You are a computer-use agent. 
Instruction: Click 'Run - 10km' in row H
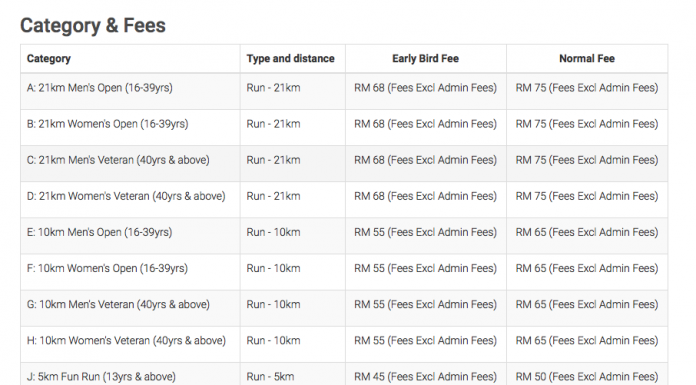(x=273, y=341)
